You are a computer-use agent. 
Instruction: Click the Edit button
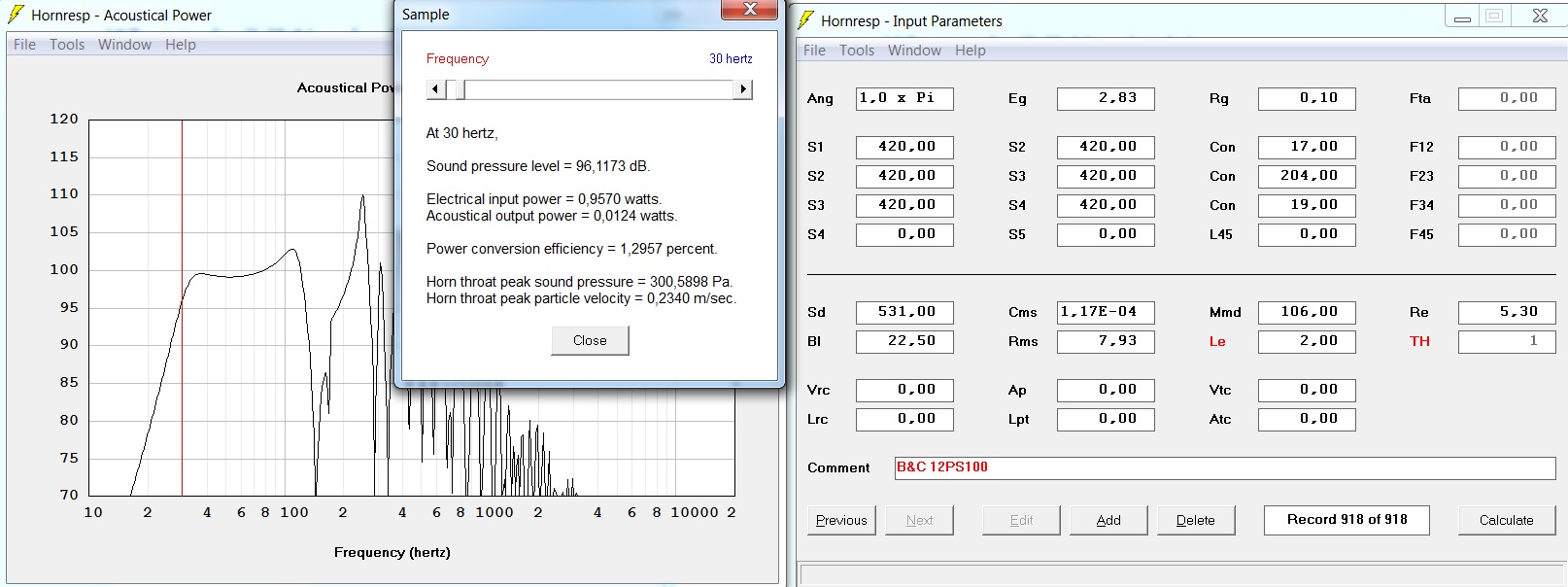pyautogui.click(x=1021, y=520)
